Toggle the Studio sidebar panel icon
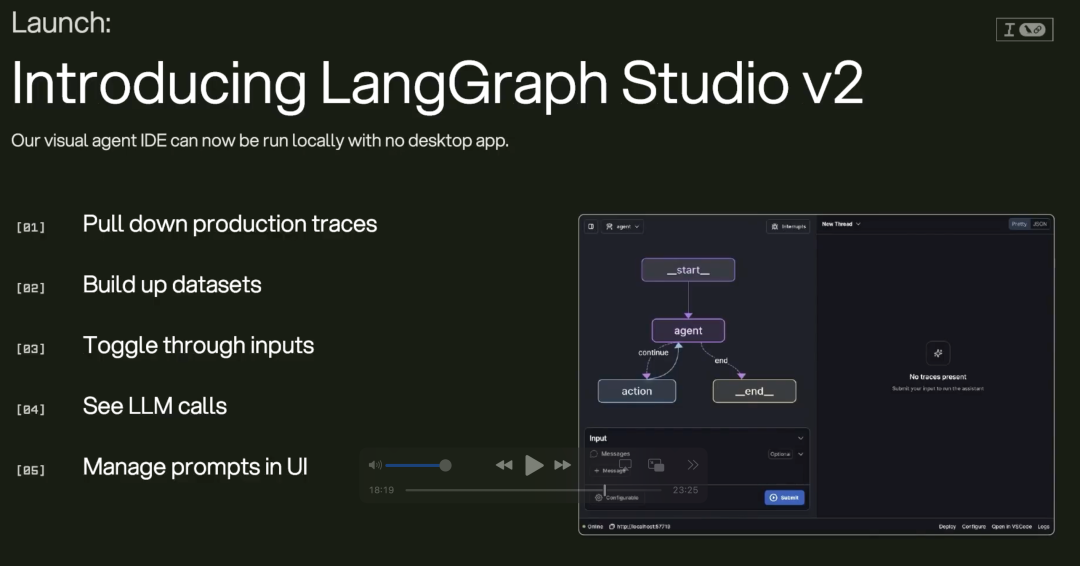 point(591,227)
